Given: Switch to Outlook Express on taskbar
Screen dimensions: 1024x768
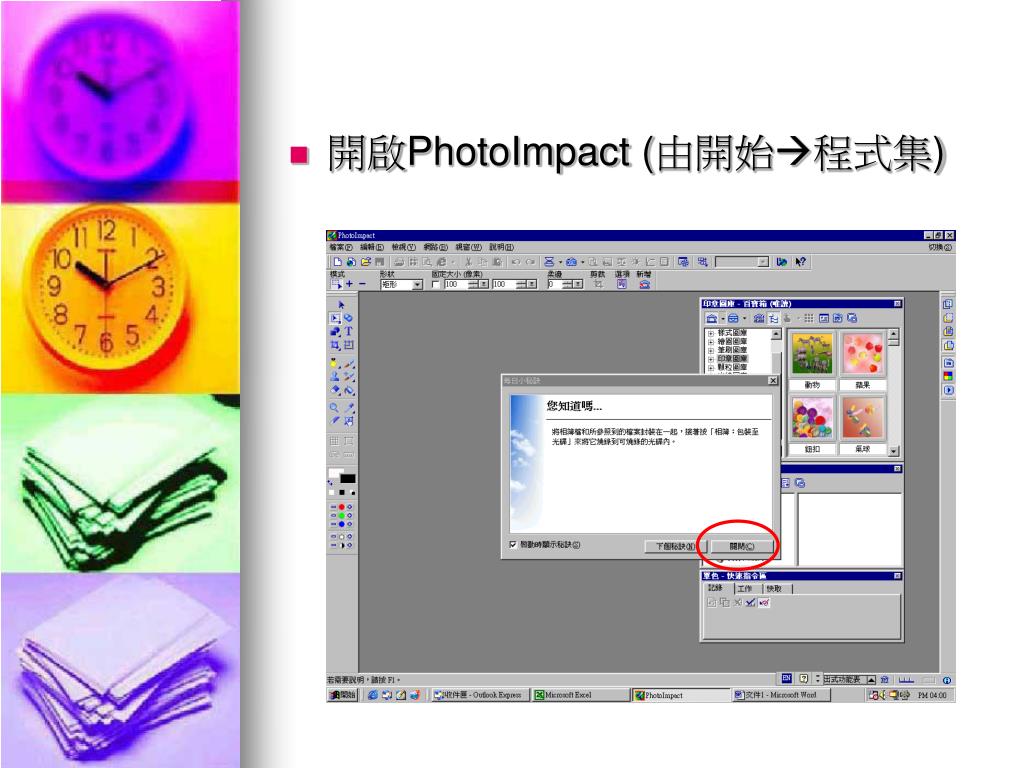Looking at the screenshot, I should (x=481, y=696).
